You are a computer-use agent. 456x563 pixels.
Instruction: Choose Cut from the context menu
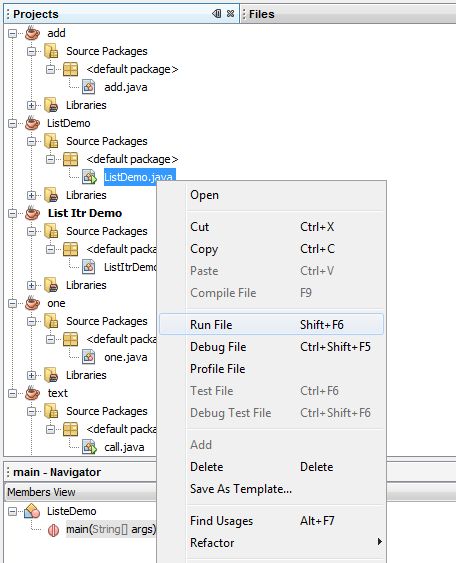pos(271,227)
